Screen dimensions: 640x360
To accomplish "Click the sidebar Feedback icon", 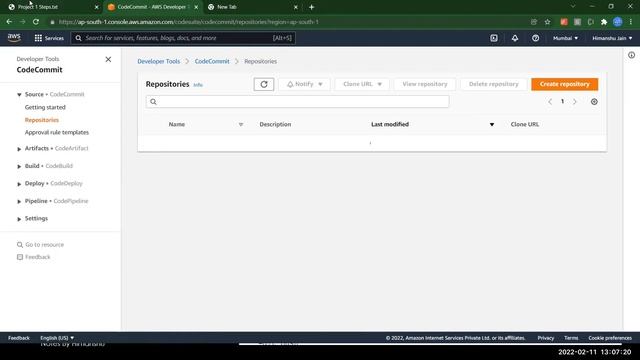I will pyautogui.click(x=20, y=257).
